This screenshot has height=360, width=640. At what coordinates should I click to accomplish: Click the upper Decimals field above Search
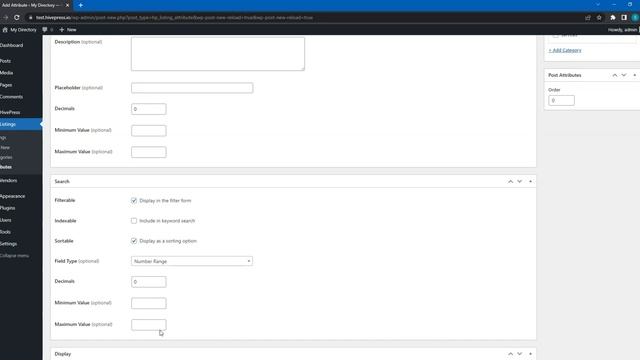click(149, 109)
